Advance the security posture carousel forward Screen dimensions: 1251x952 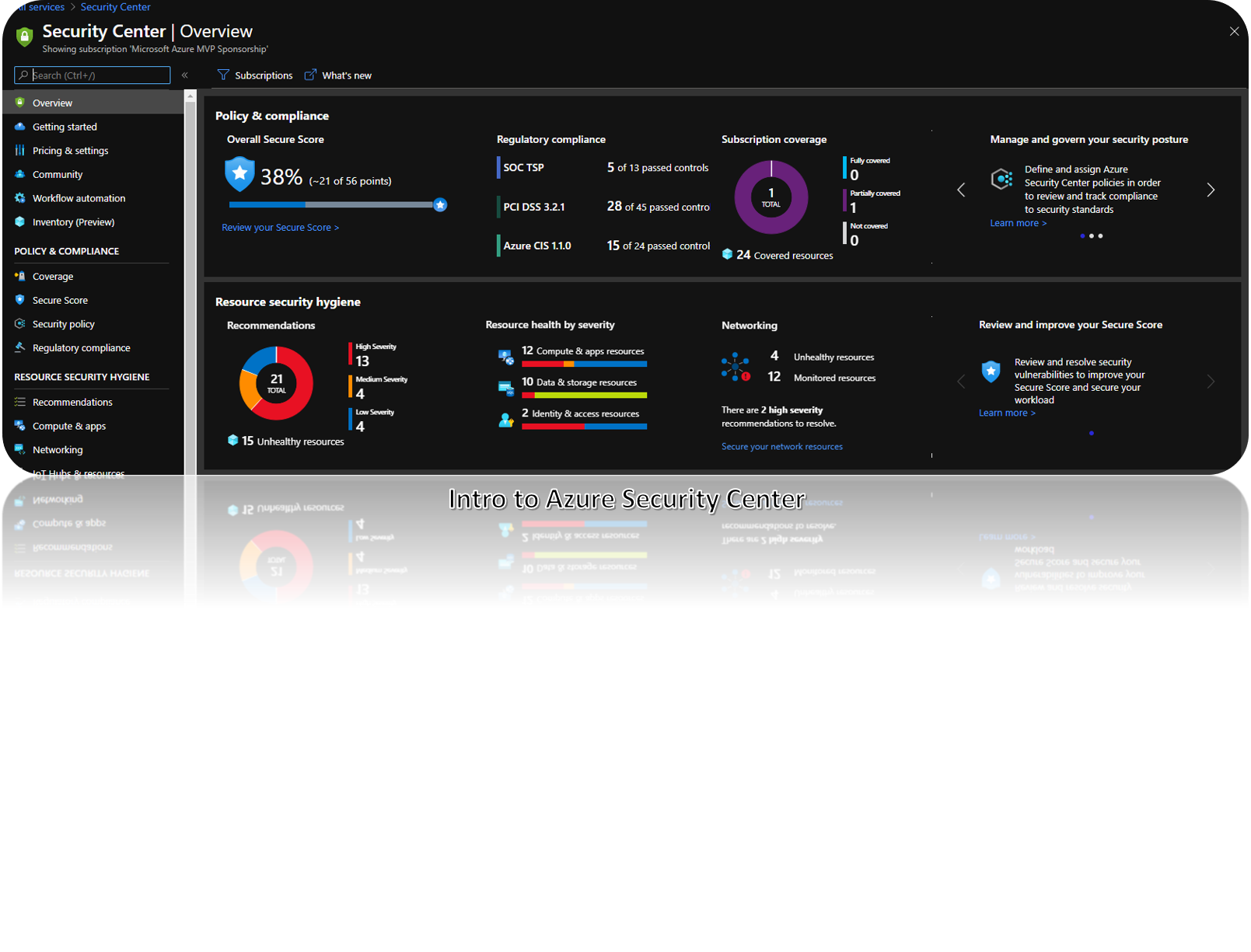[1211, 189]
